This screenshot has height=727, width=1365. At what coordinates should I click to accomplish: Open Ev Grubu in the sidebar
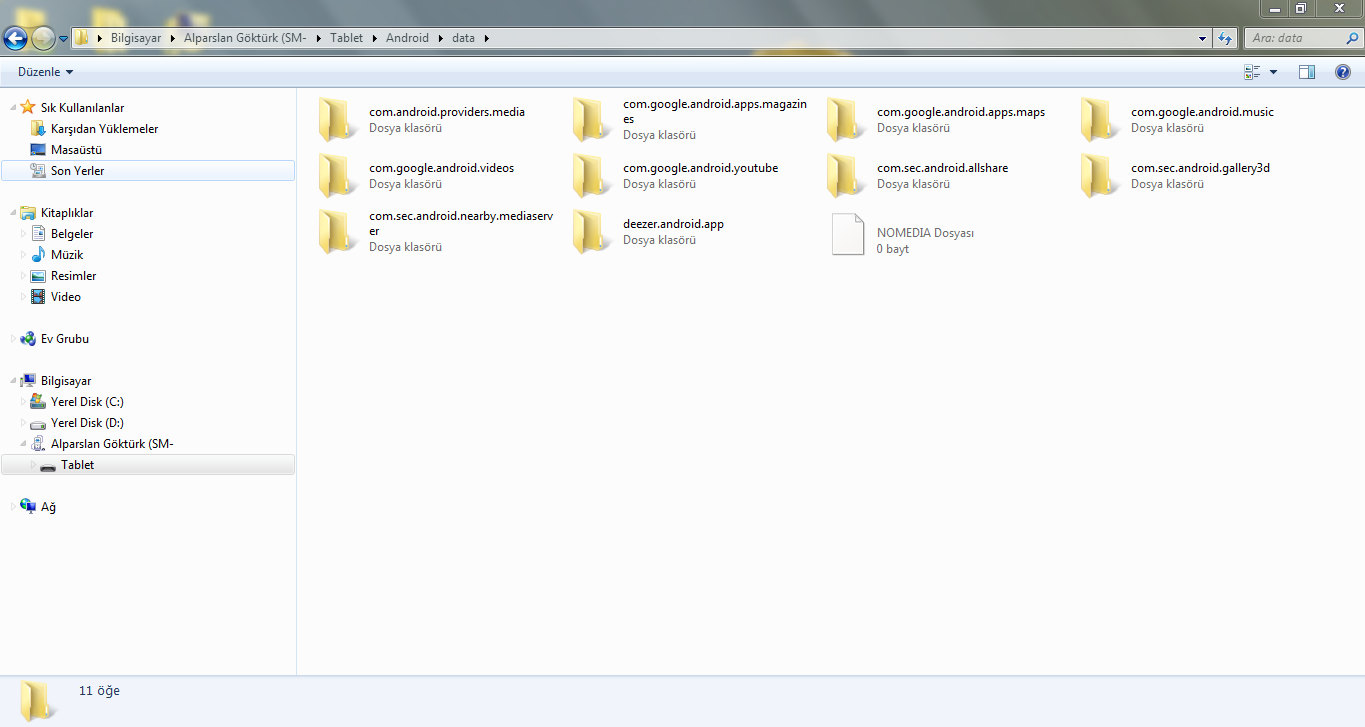[x=64, y=338]
